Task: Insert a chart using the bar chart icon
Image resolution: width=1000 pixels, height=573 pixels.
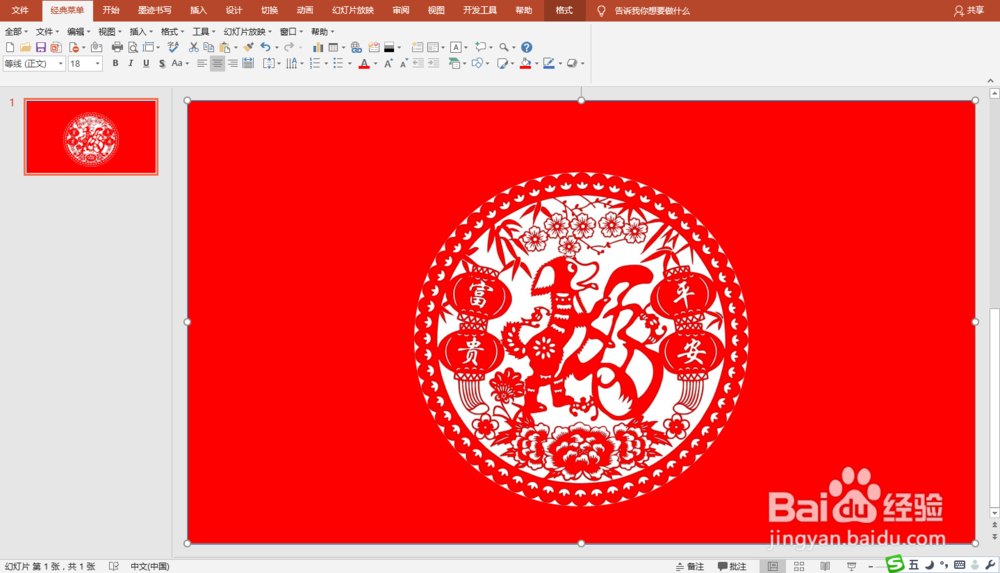Action: [x=318, y=47]
